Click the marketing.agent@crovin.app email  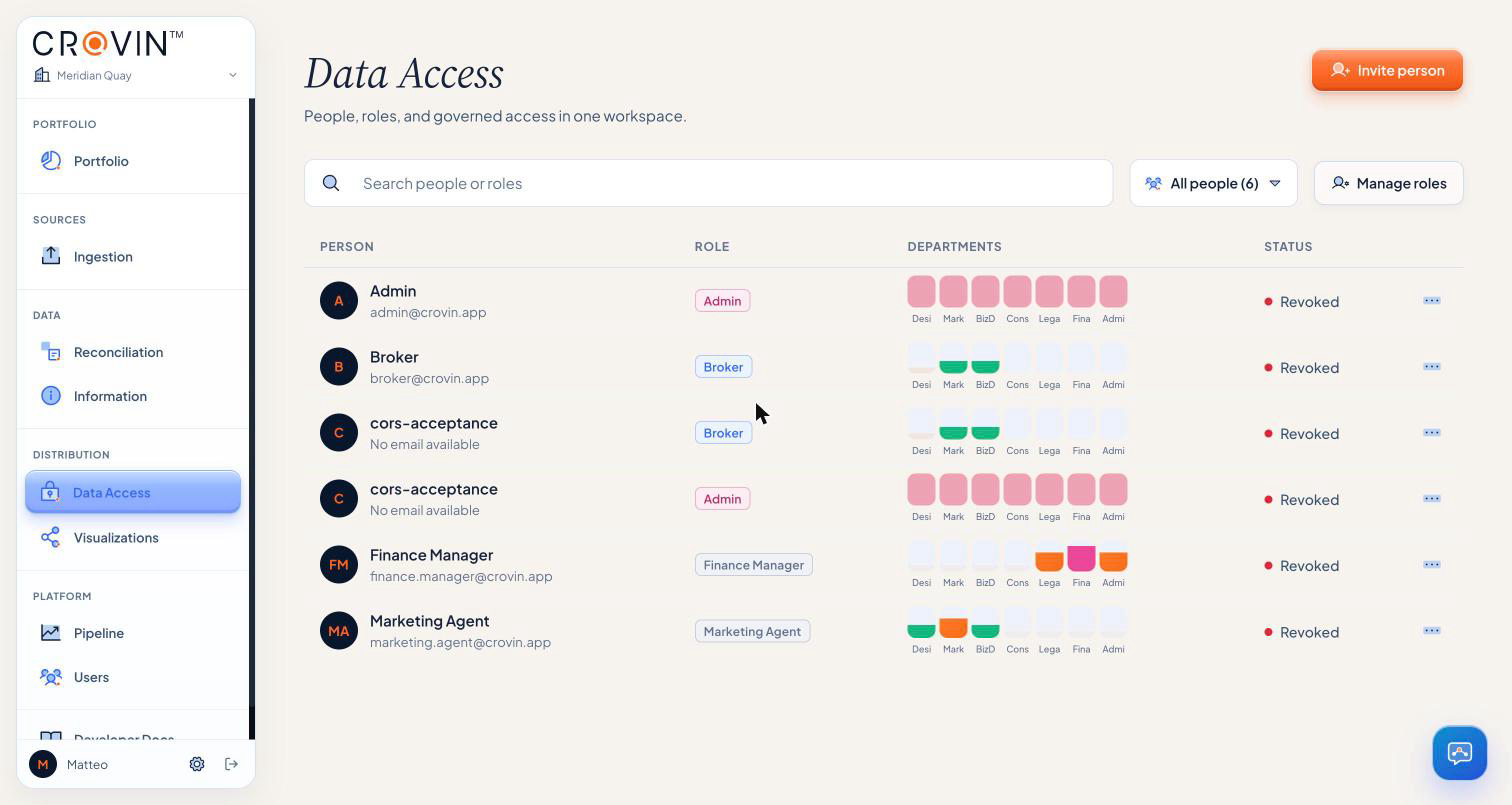(460, 642)
